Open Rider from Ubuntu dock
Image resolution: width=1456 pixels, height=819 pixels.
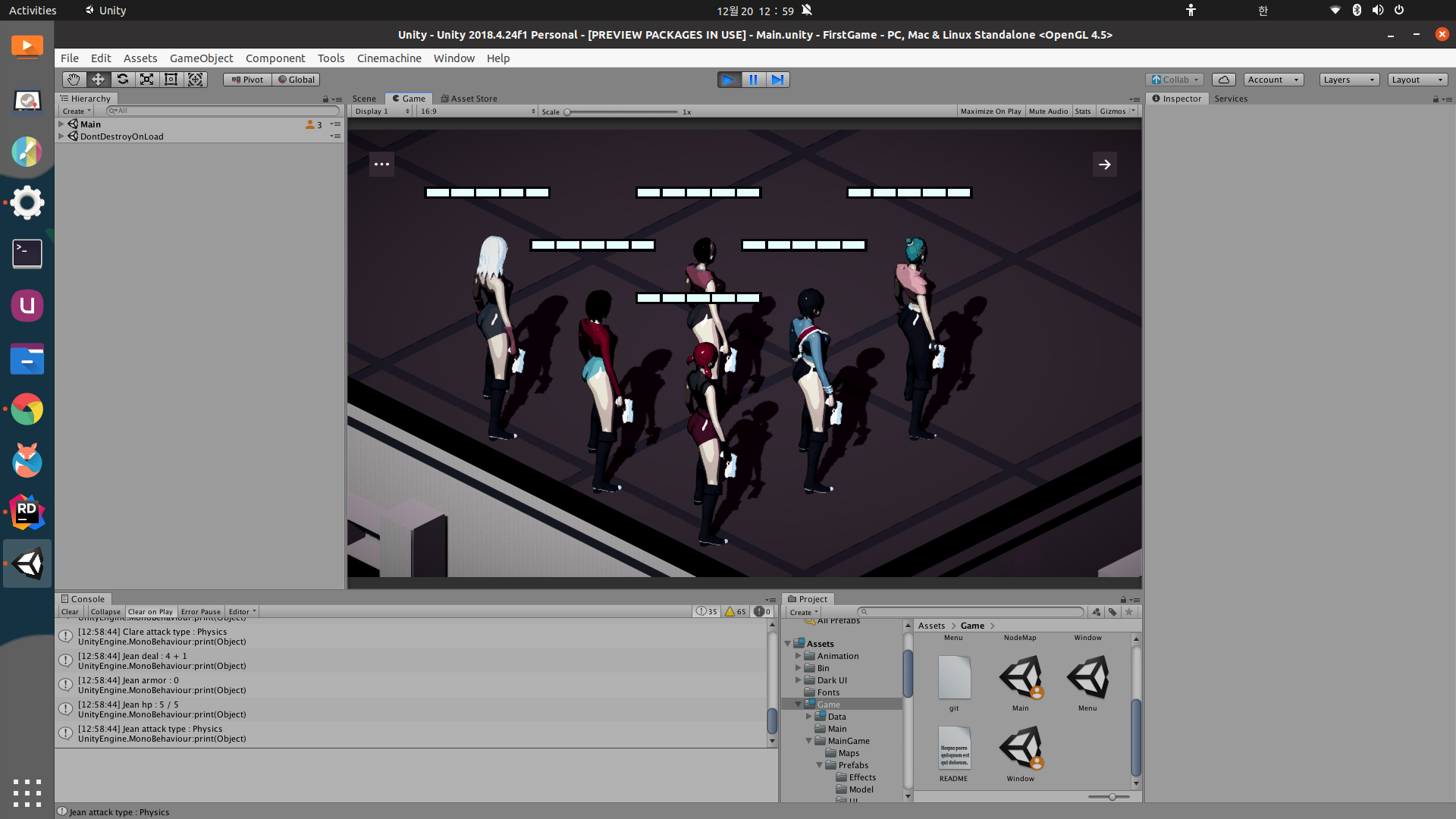27,513
